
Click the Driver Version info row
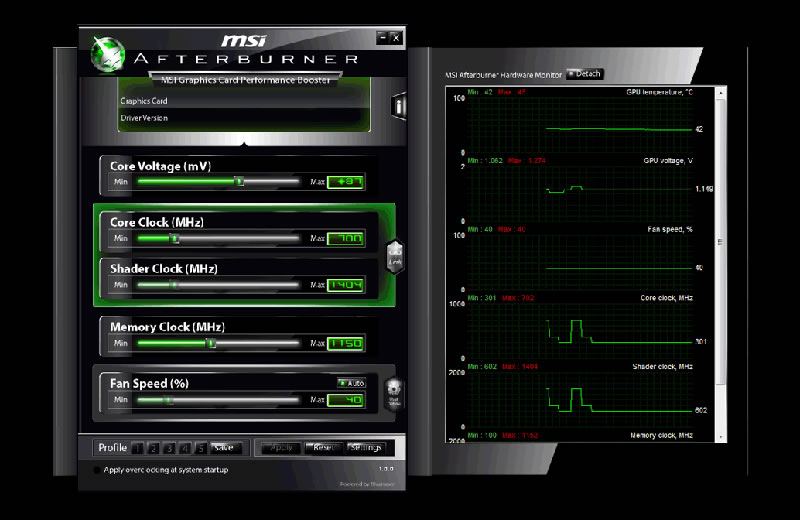point(244,118)
